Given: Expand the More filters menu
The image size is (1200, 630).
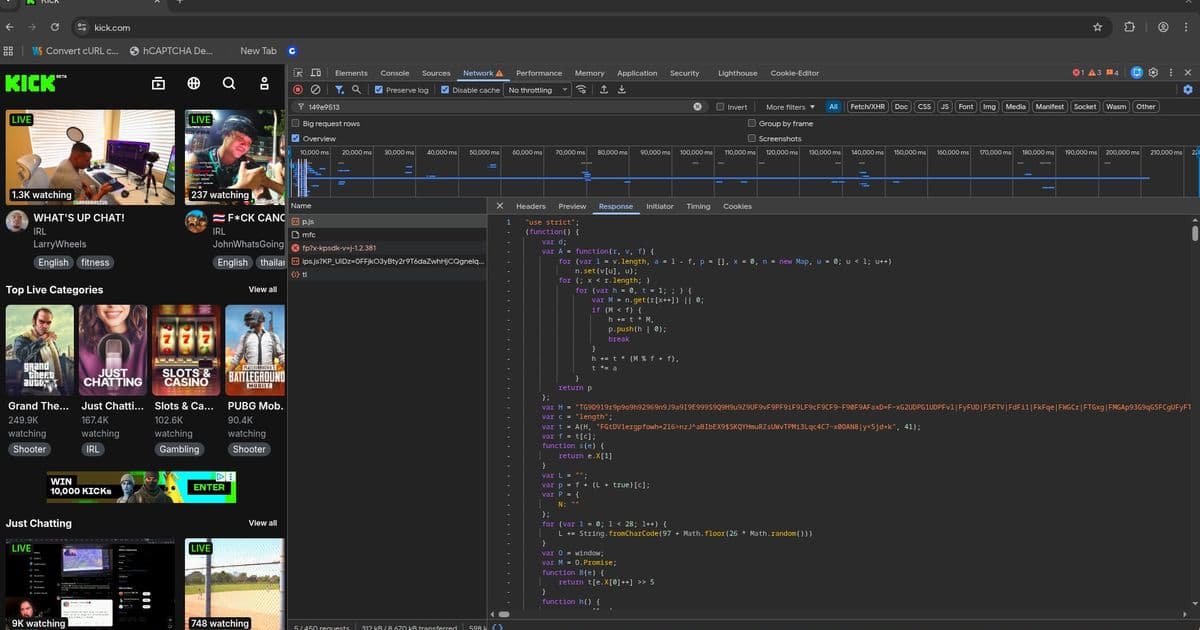Looking at the screenshot, I should pos(786,106).
